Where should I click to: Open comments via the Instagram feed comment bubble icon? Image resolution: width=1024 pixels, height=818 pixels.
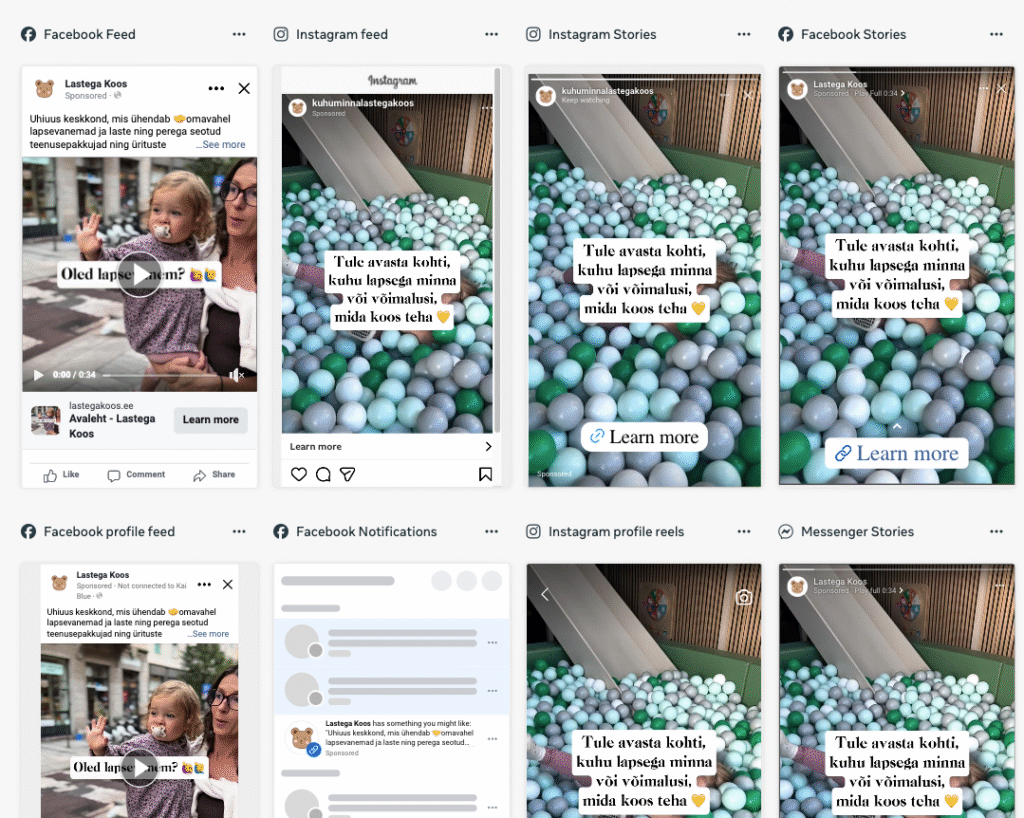point(323,473)
